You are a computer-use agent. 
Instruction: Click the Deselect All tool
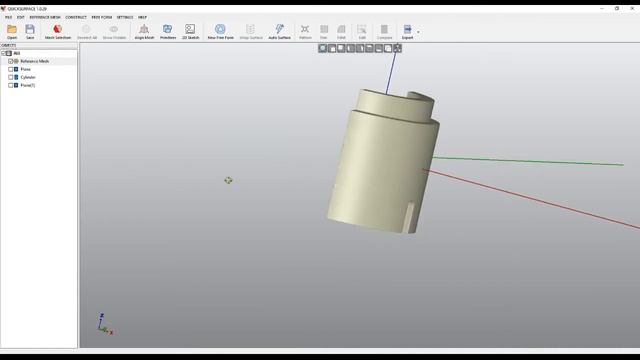[87, 31]
